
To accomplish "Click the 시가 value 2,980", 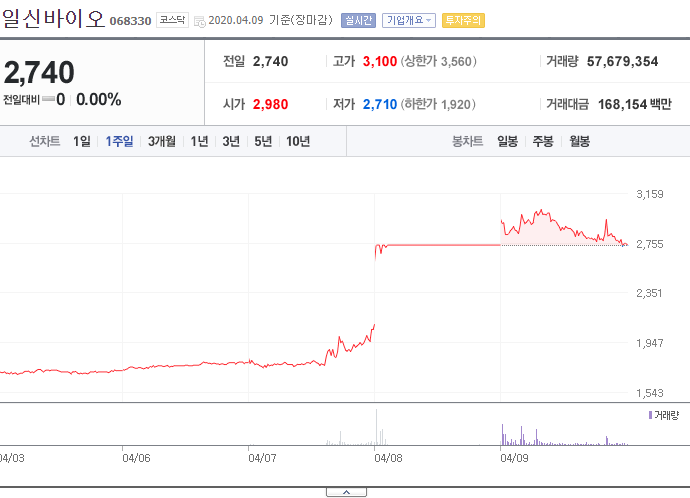I will (x=270, y=104).
